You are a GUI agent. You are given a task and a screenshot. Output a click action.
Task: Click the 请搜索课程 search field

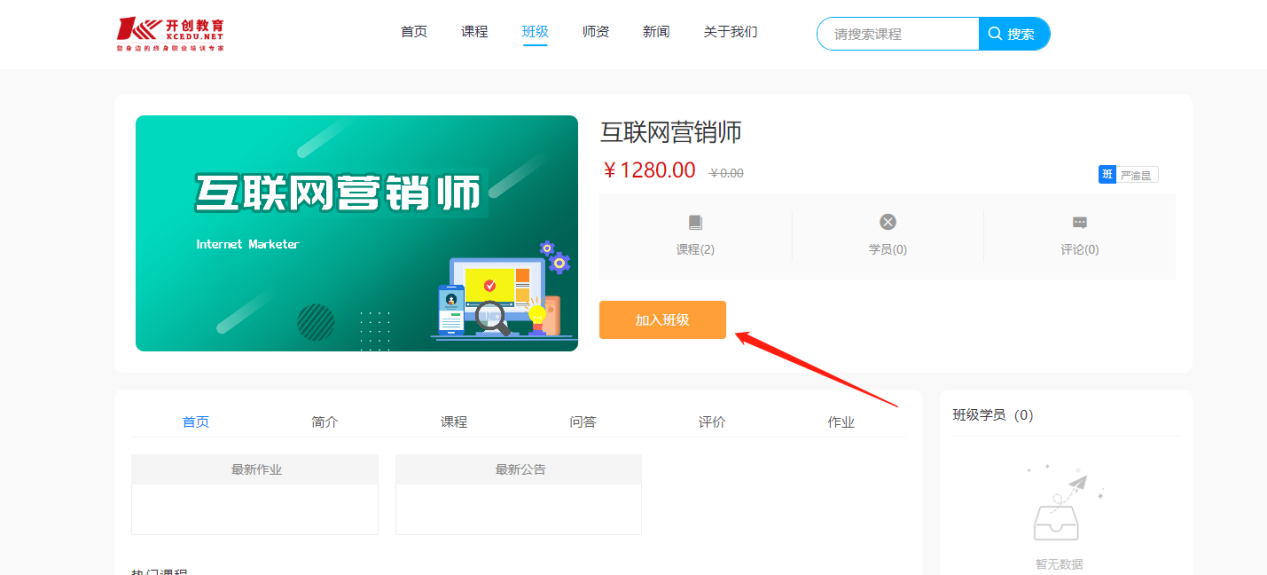click(x=898, y=34)
